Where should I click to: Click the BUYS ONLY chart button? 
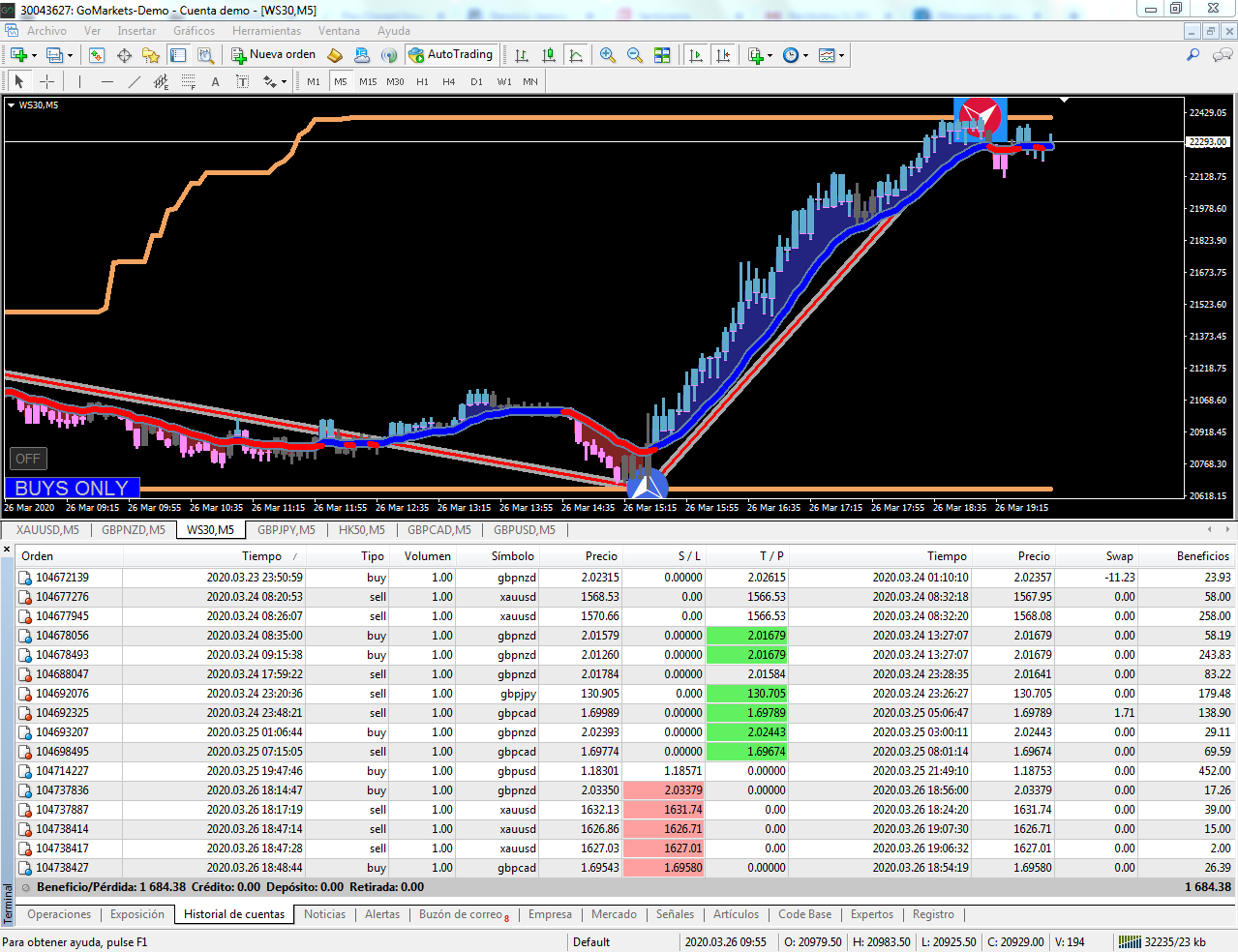[72, 488]
